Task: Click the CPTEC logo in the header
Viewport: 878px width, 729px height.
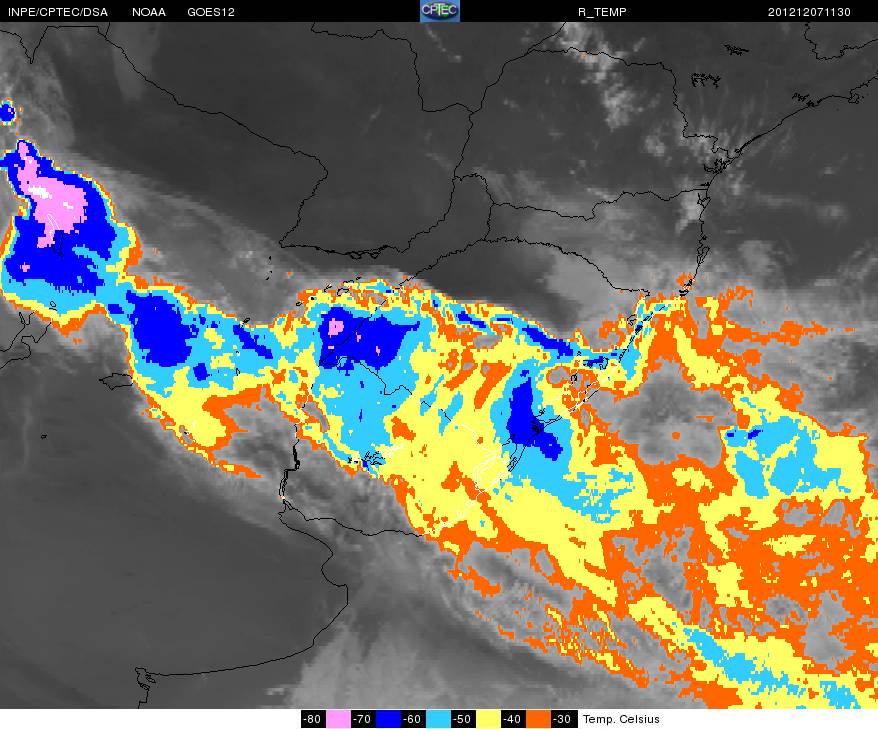Action: 440,11
